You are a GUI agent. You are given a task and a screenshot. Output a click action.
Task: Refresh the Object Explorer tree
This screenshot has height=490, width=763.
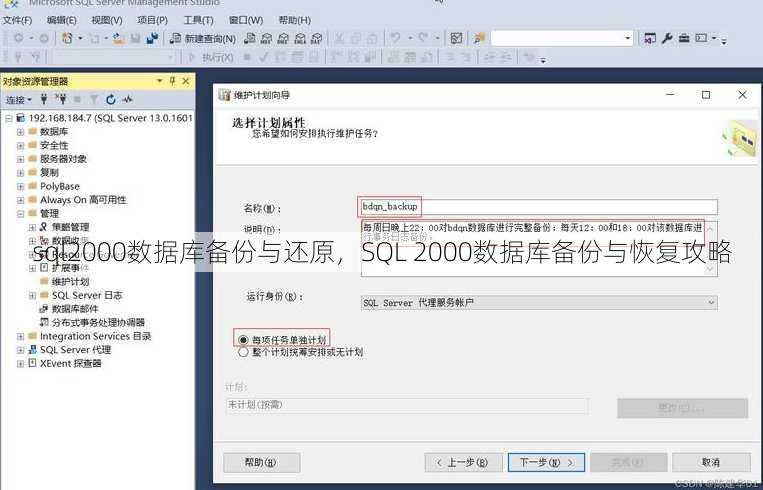111,100
